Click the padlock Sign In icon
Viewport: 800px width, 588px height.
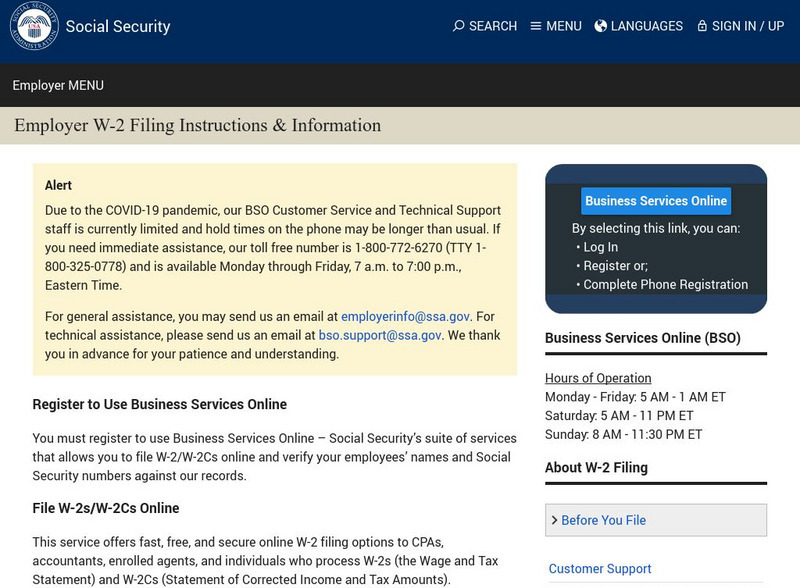click(x=704, y=26)
